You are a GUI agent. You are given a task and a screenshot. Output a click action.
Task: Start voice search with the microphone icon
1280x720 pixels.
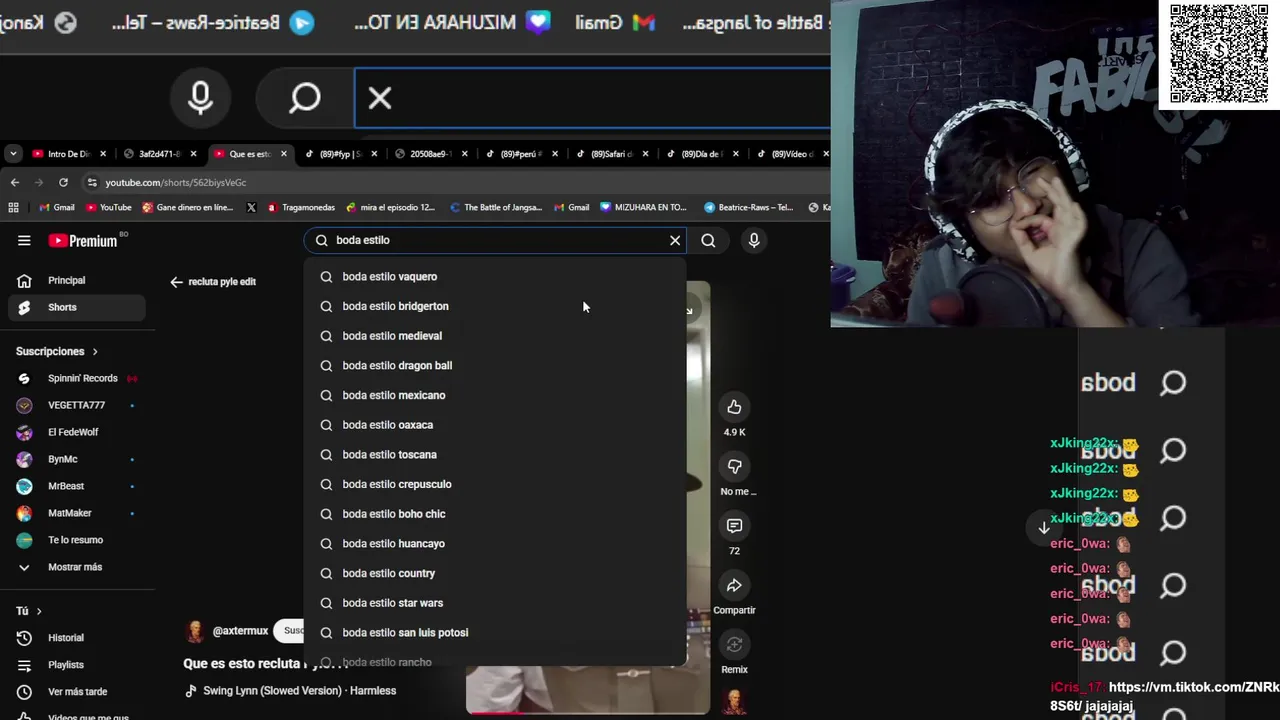[x=754, y=240]
